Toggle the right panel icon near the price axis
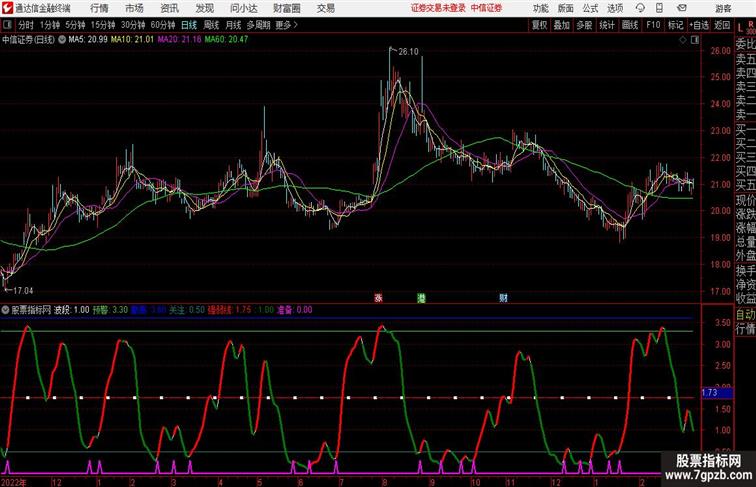756x487 pixels. 695,40
